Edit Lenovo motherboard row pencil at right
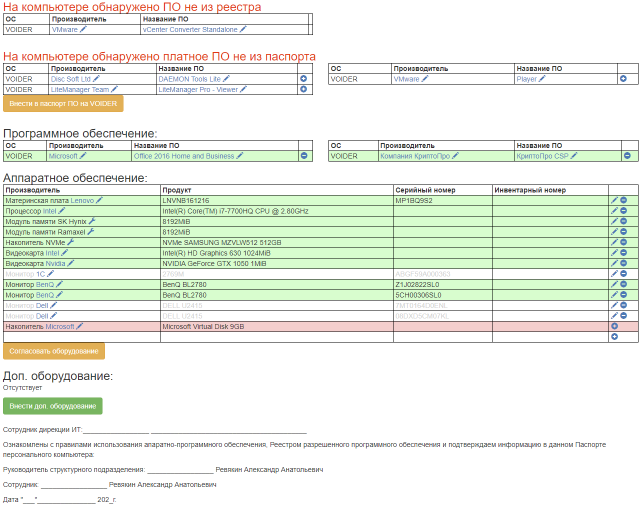 pos(615,200)
